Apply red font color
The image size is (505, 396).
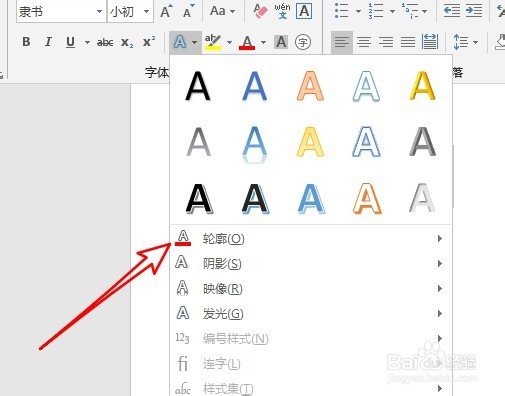pyautogui.click(x=247, y=42)
